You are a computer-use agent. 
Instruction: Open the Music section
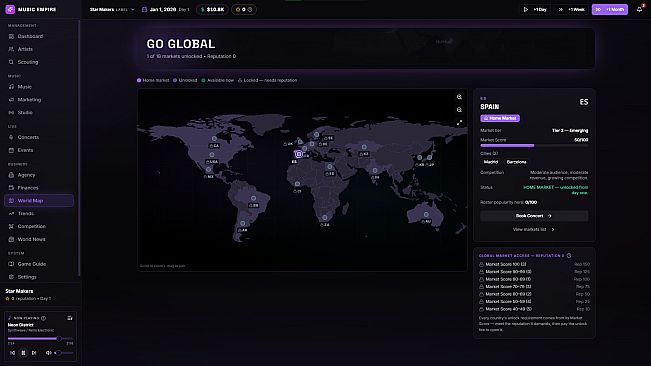(39, 87)
